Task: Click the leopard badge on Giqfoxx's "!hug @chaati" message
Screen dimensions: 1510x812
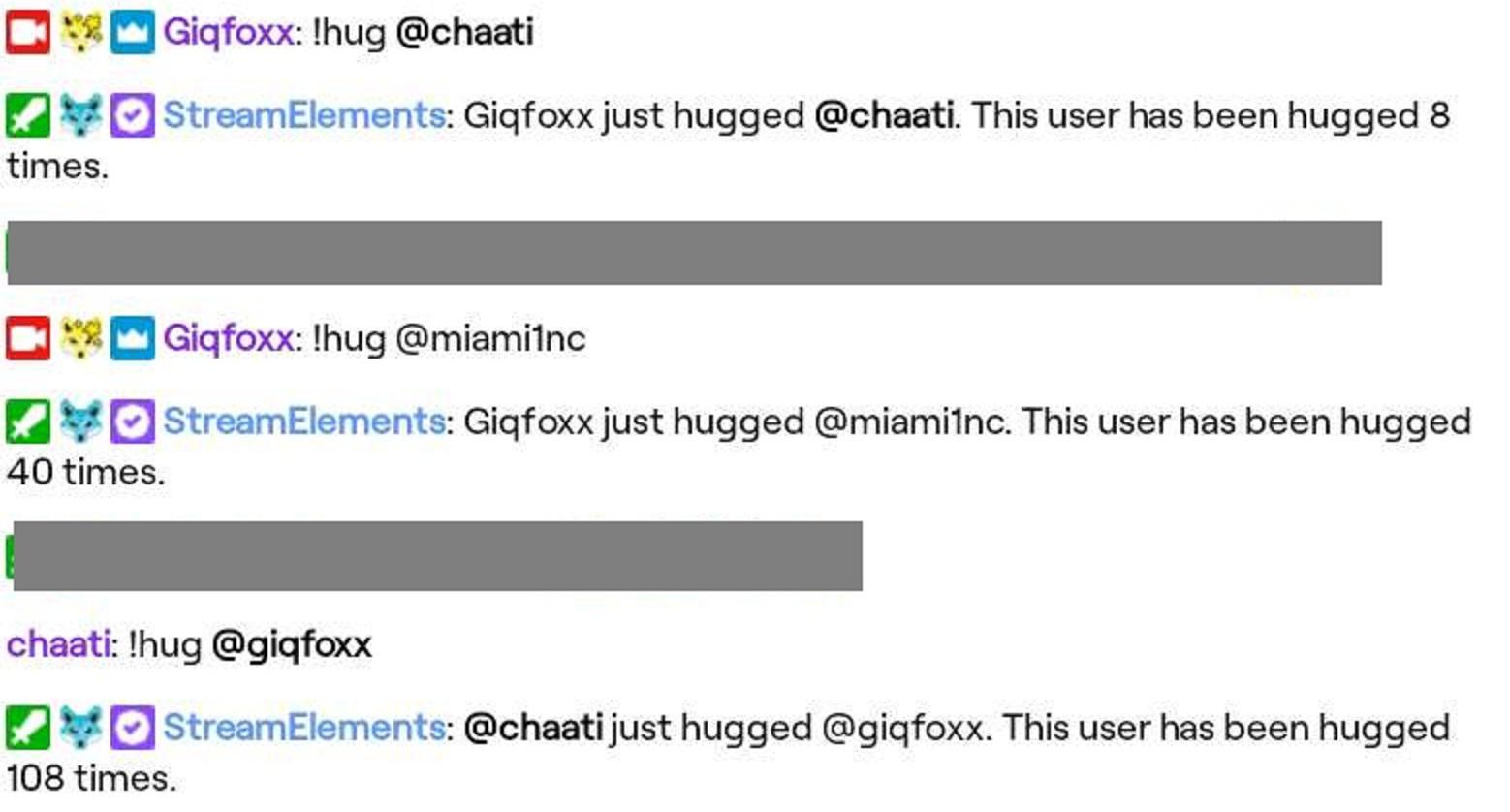Action: [x=80, y=33]
